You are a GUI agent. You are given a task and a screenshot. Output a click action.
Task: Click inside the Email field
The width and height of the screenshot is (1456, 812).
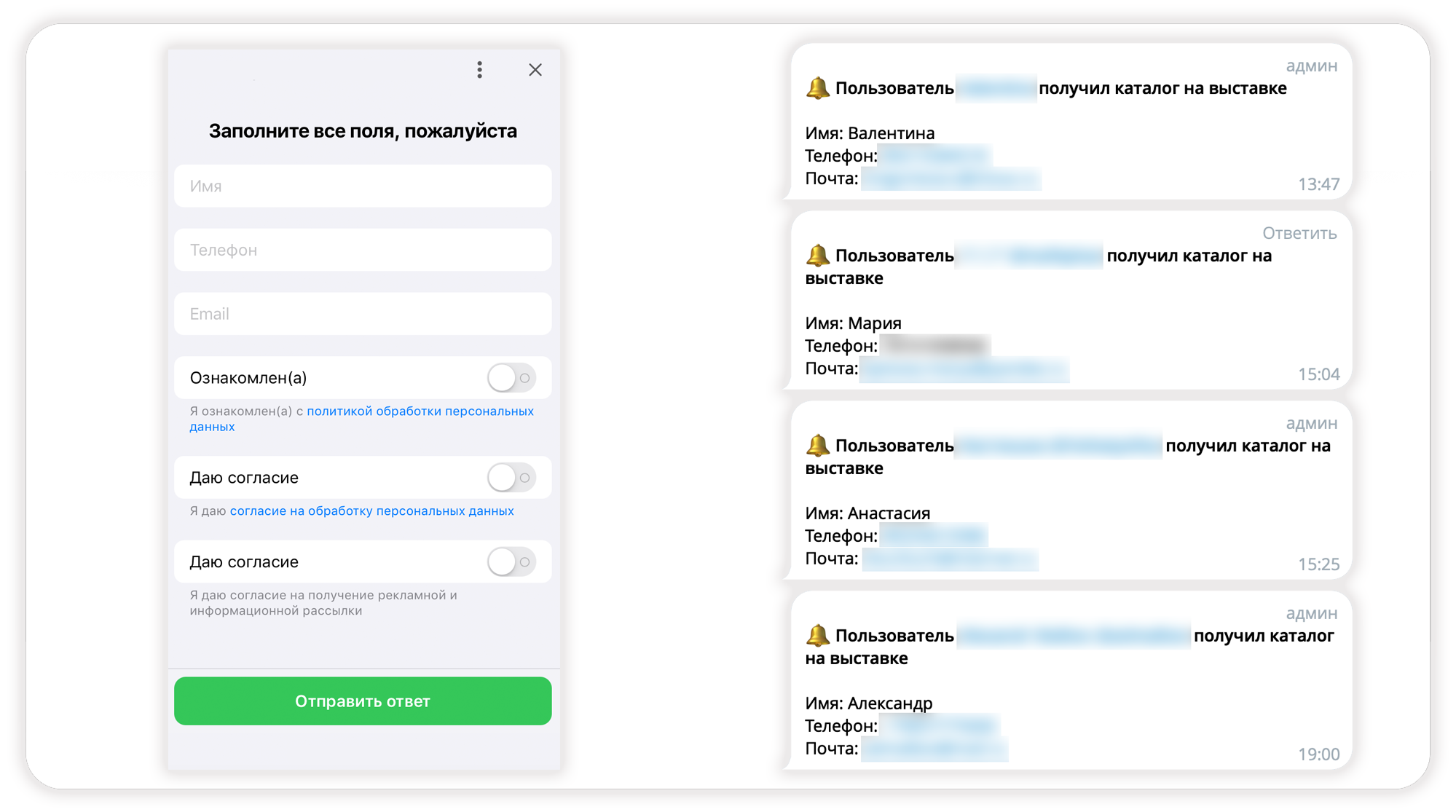[362, 314]
